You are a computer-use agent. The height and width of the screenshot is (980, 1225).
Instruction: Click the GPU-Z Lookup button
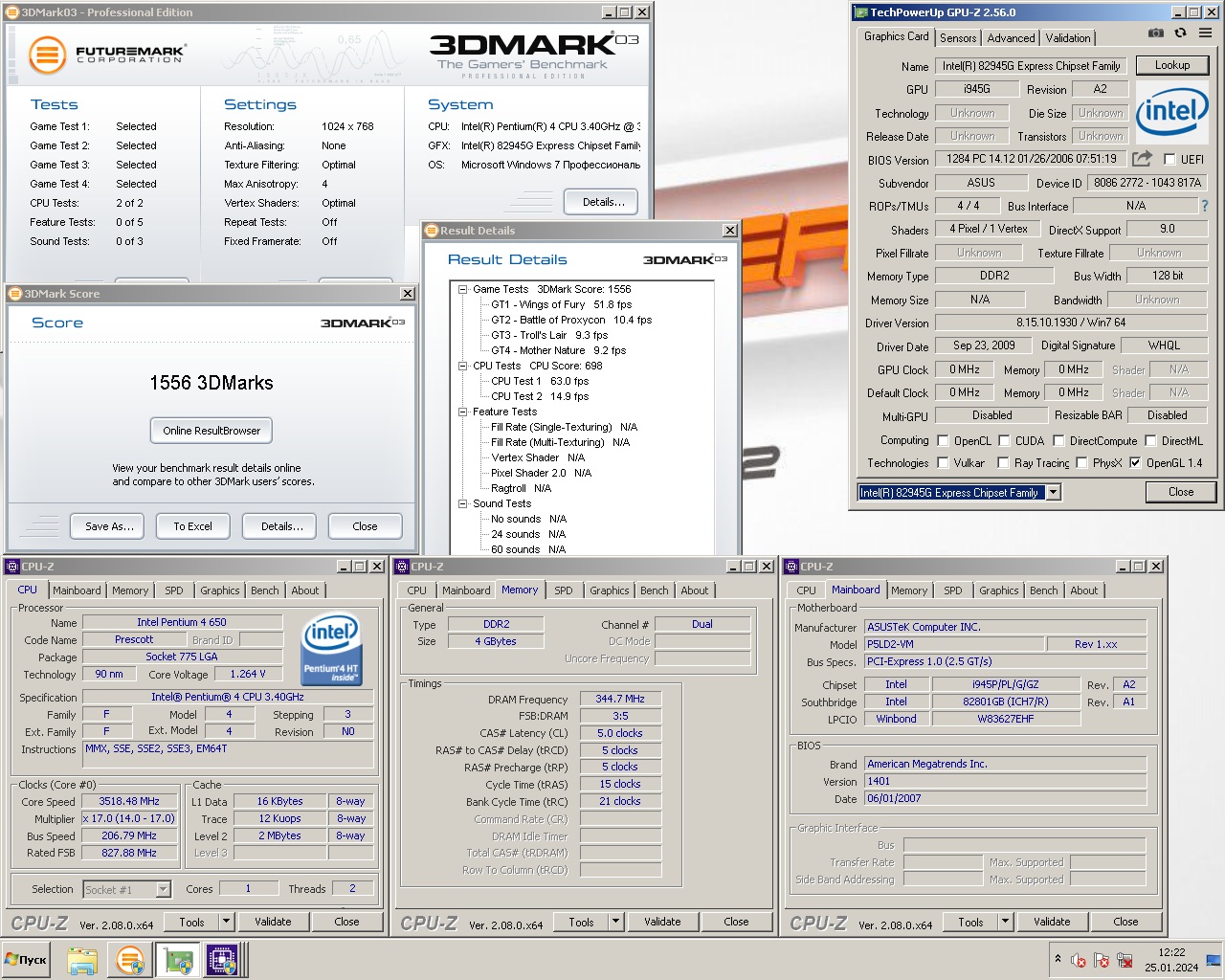(x=1172, y=65)
